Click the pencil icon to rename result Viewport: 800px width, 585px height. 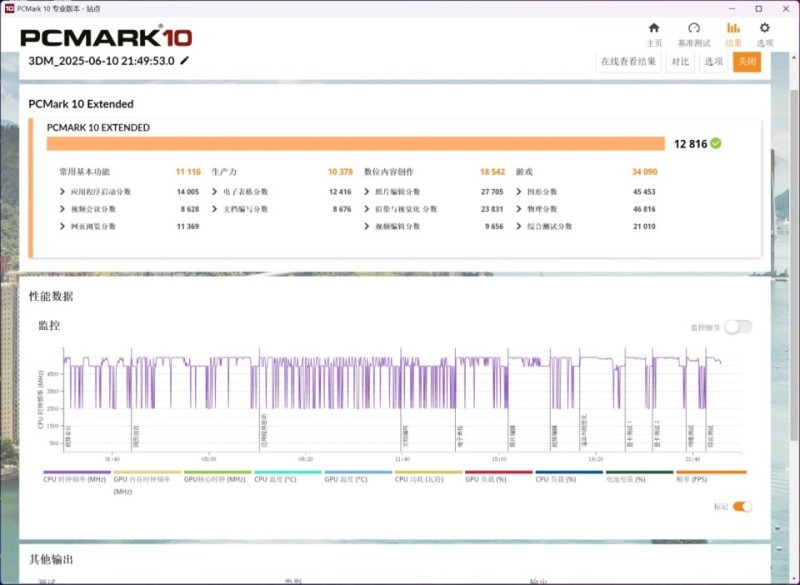pyautogui.click(x=185, y=61)
